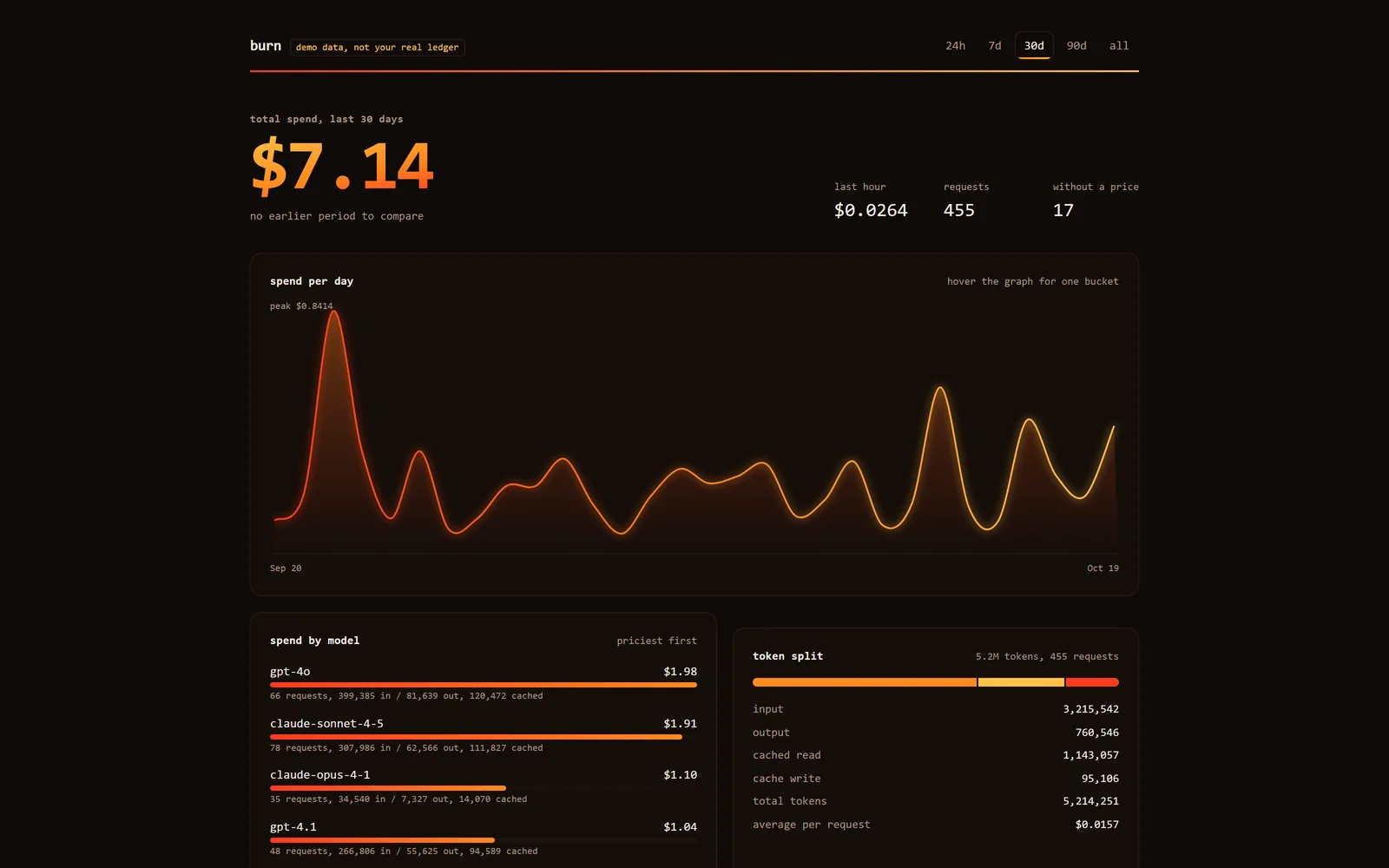The height and width of the screenshot is (868, 1389).
Task: Click the 'token split' heading
Action: [787, 656]
